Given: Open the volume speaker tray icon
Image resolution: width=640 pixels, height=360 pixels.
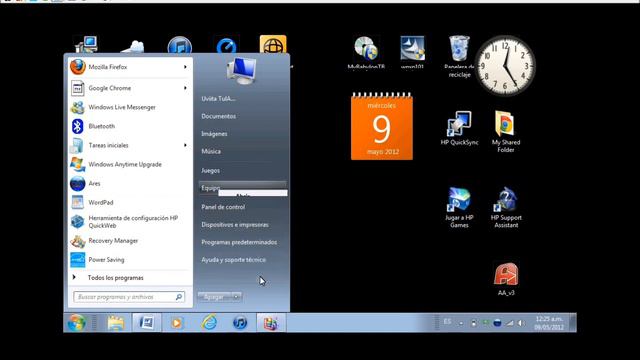Looking at the screenshot, I should [x=521, y=323].
